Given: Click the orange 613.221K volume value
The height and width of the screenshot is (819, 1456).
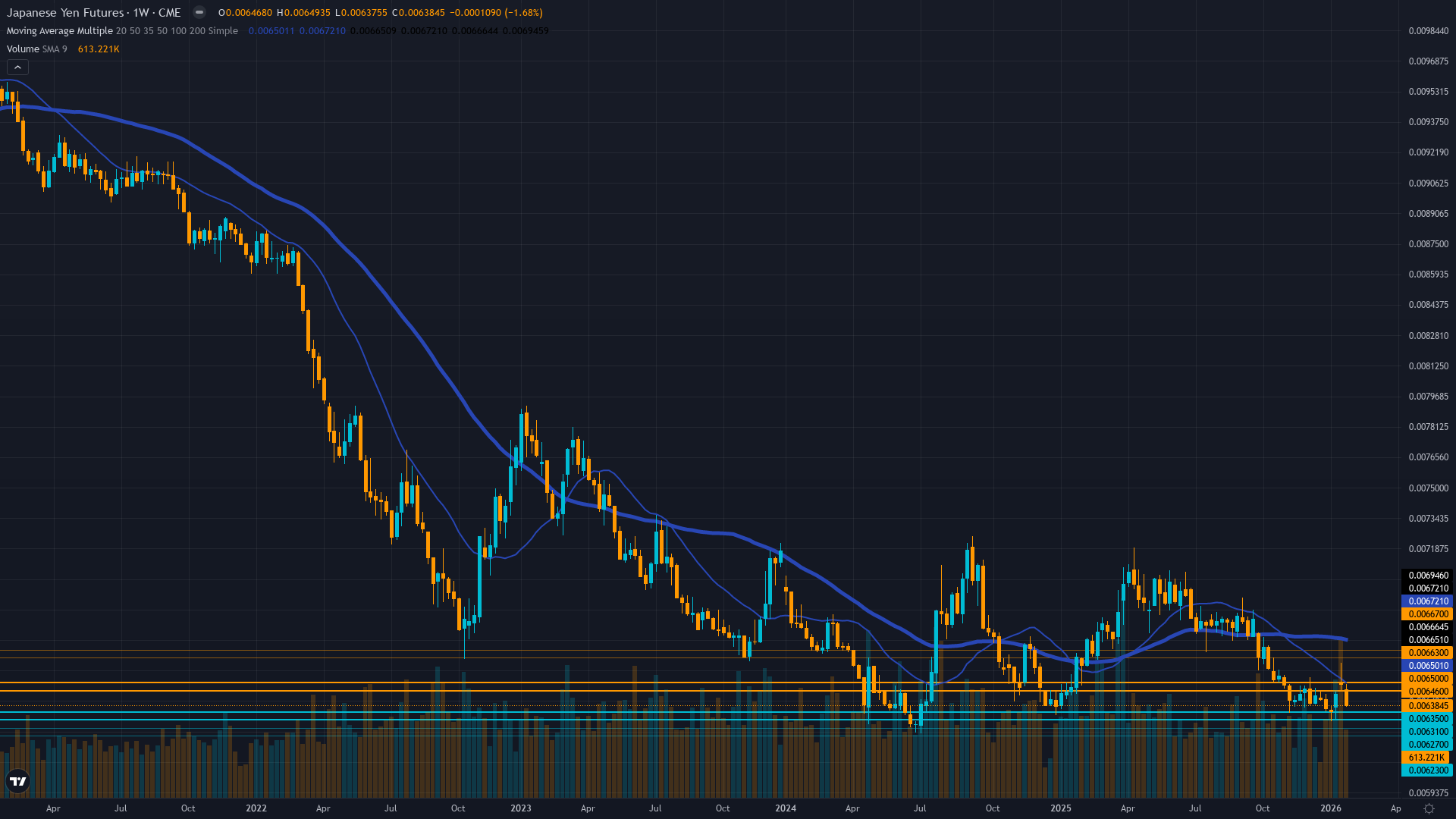Looking at the screenshot, I should [x=99, y=49].
